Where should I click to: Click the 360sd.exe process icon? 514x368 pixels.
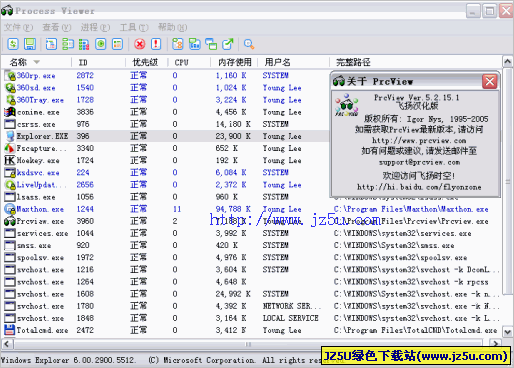point(10,88)
